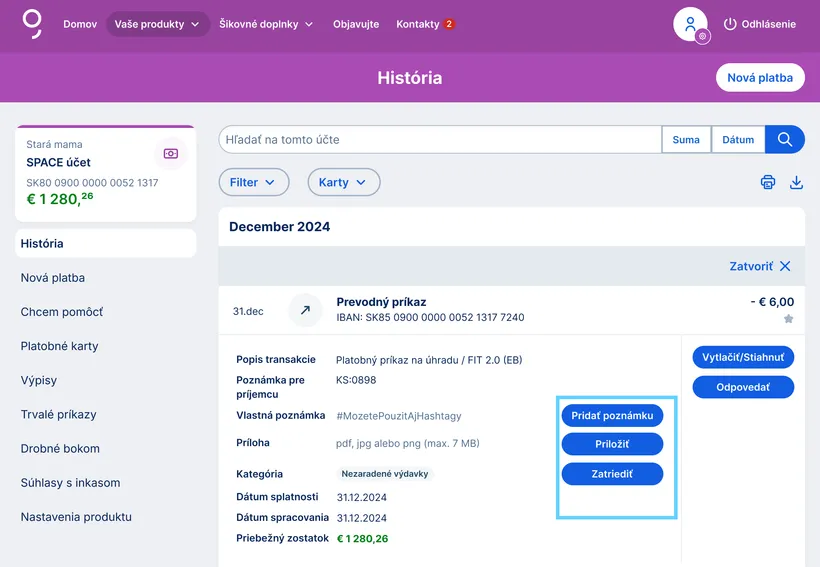Click the download history icon
Viewport: 820px width, 567px height.
(796, 182)
